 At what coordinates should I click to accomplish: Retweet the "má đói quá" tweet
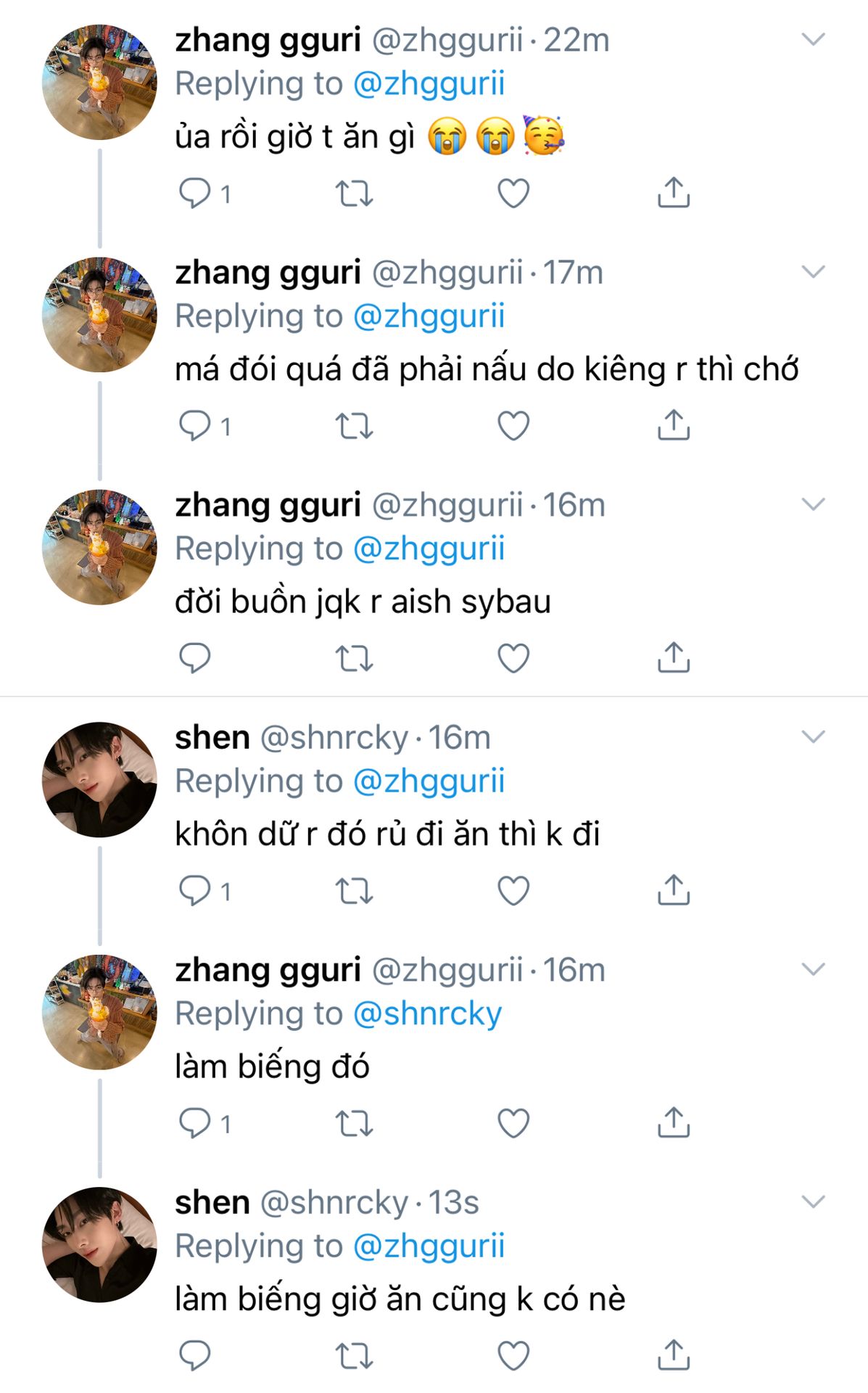[x=354, y=426]
